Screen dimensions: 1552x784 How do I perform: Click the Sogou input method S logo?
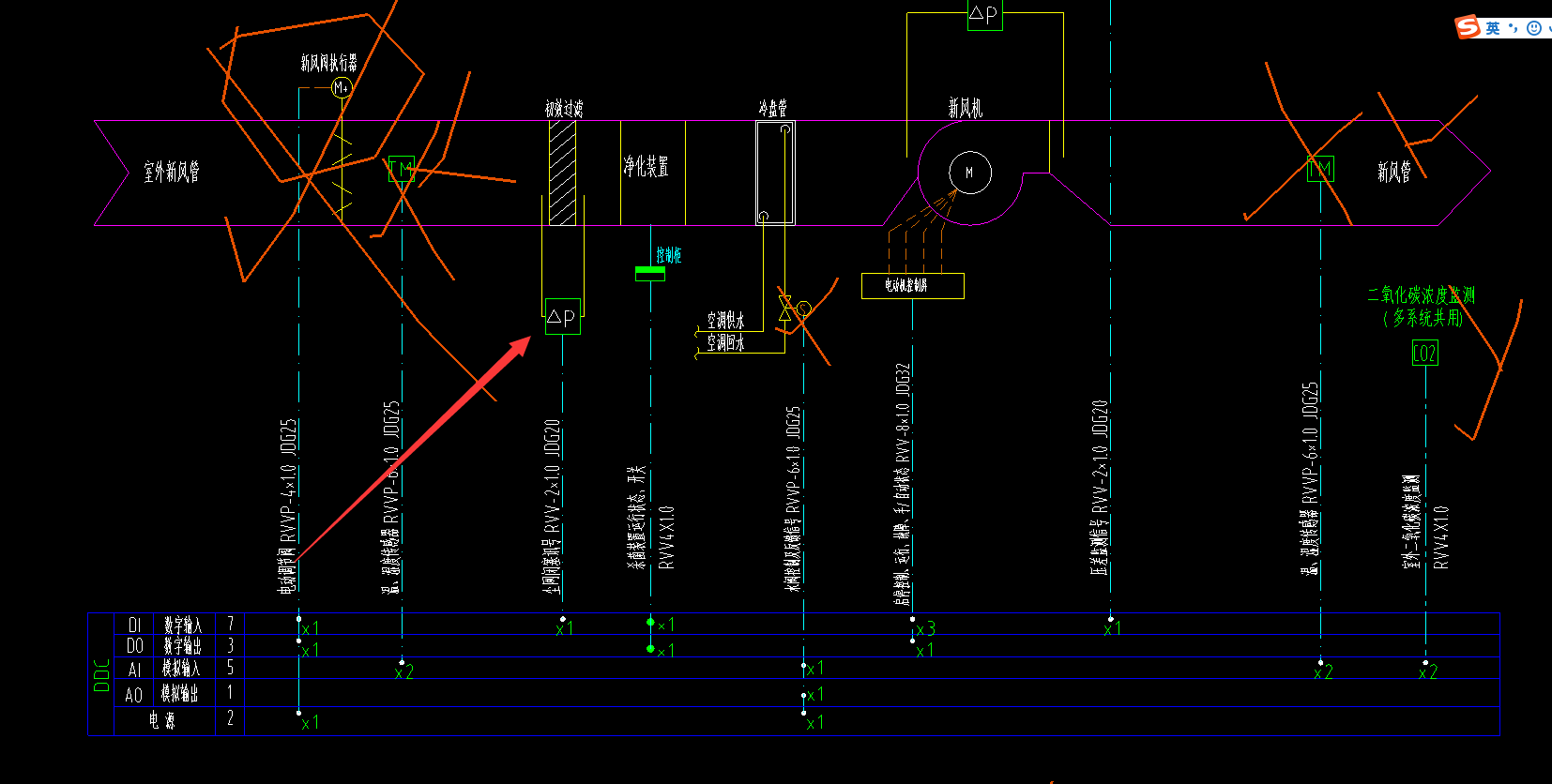(1468, 27)
